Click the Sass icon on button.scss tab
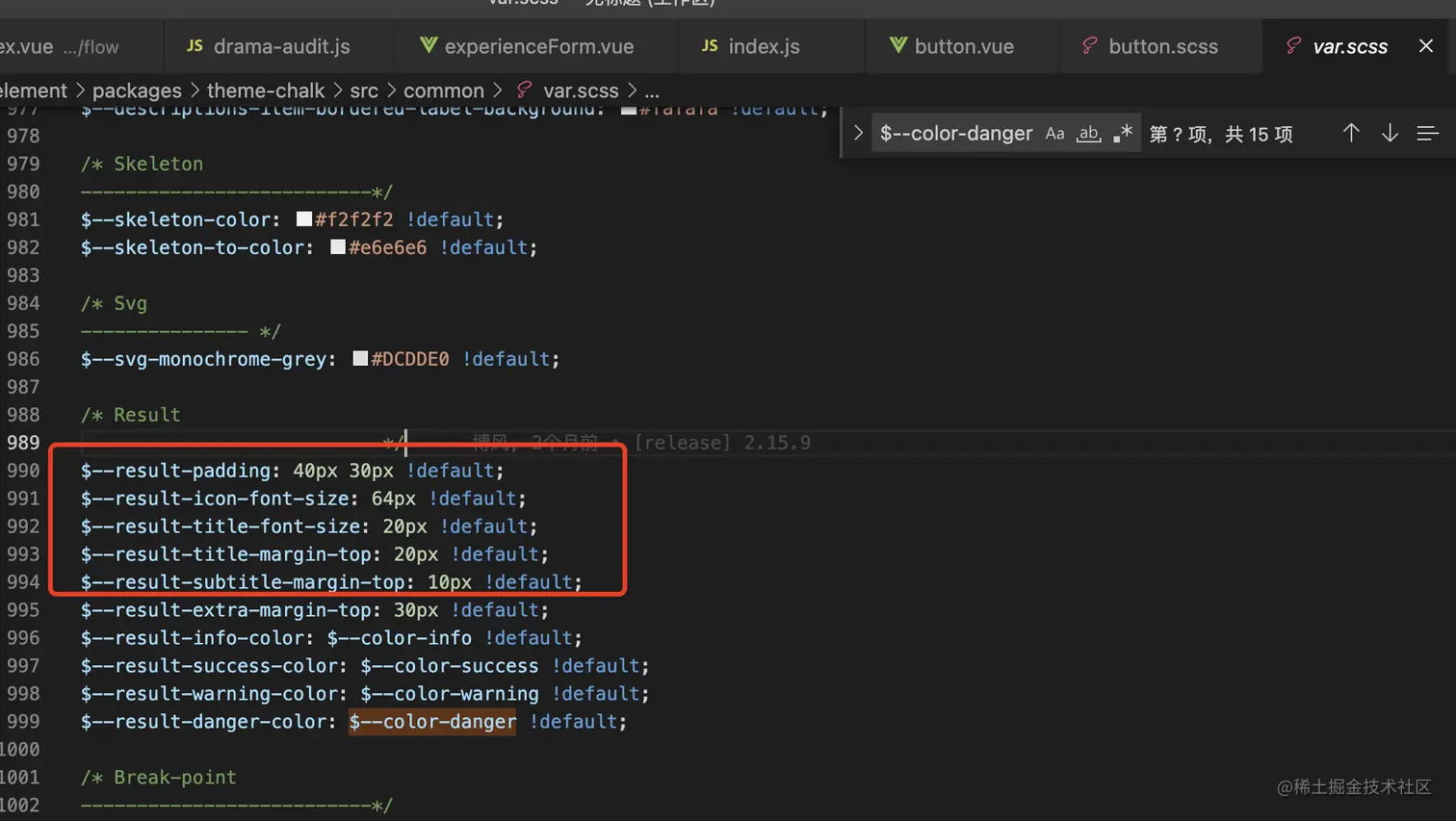This screenshot has width=1456, height=821. tap(1090, 46)
